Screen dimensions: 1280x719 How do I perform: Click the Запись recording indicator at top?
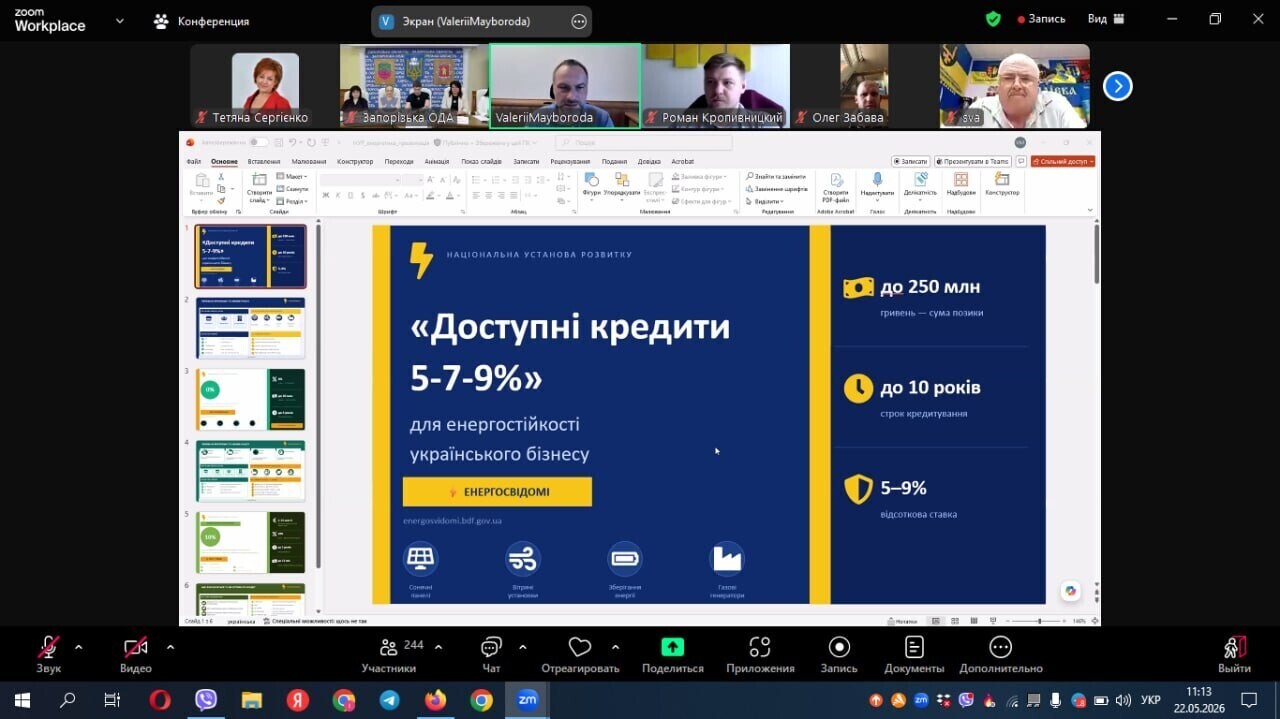(x=1041, y=19)
